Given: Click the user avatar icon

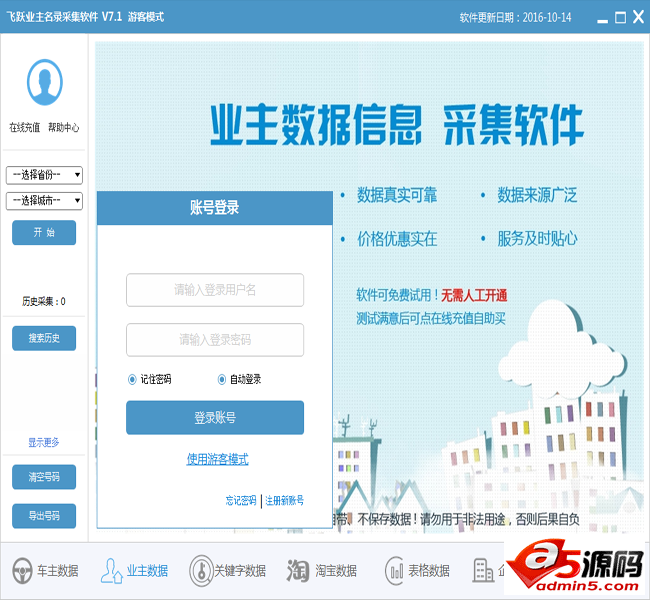Looking at the screenshot, I should pos(45,82).
